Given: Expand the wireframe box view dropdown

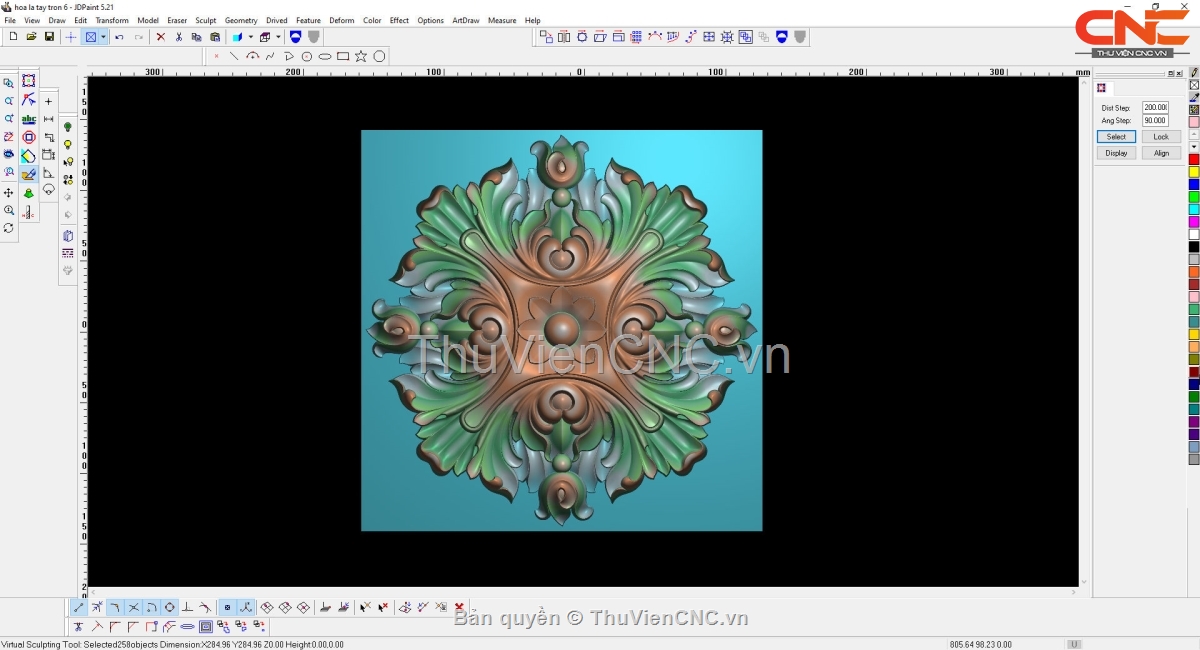Looking at the screenshot, I should click(x=278, y=37).
